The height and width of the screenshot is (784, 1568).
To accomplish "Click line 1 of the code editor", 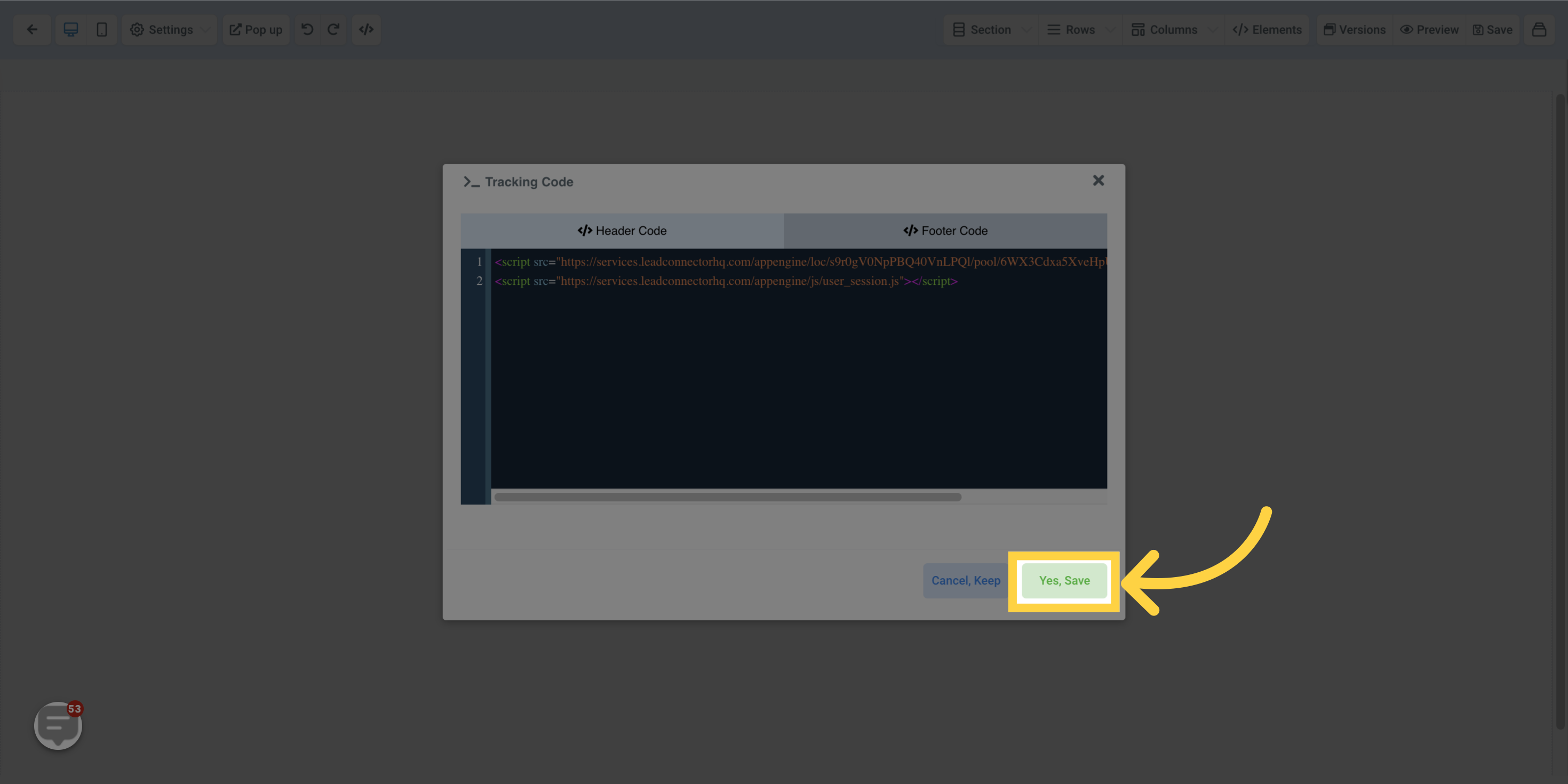I will click(799, 262).
